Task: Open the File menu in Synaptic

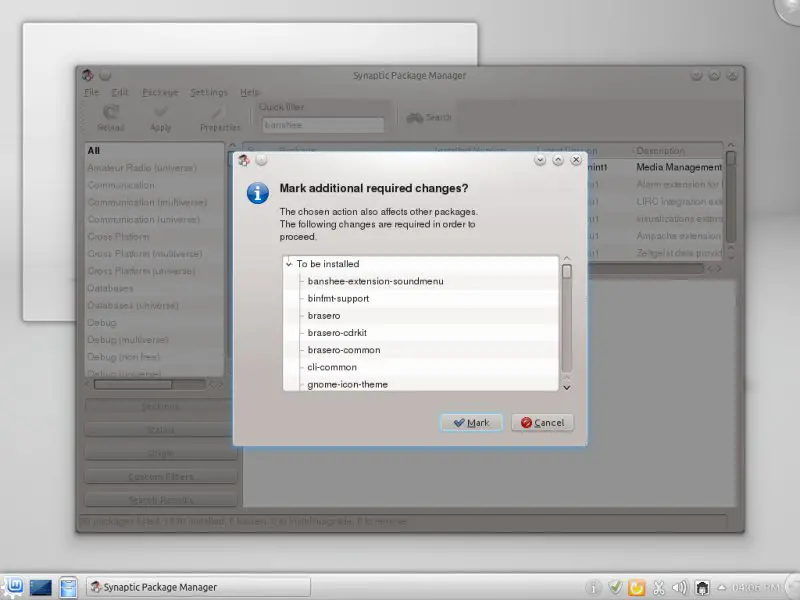Action: (91, 92)
